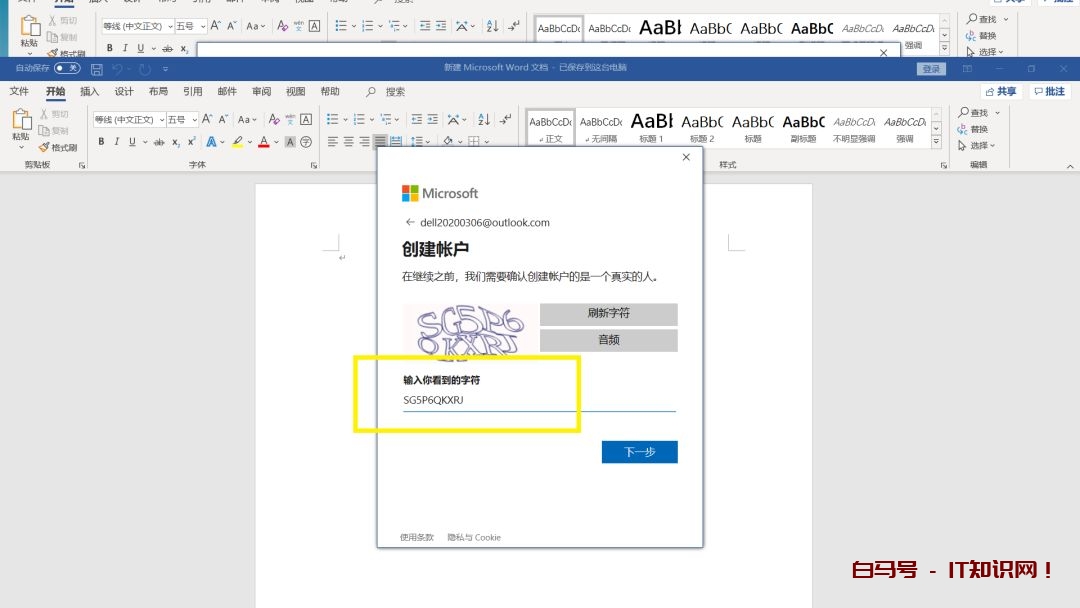1080x608 pixels.
Task: Click the back arrow beside email address
Action: pyautogui.click(x=409, y=223)
